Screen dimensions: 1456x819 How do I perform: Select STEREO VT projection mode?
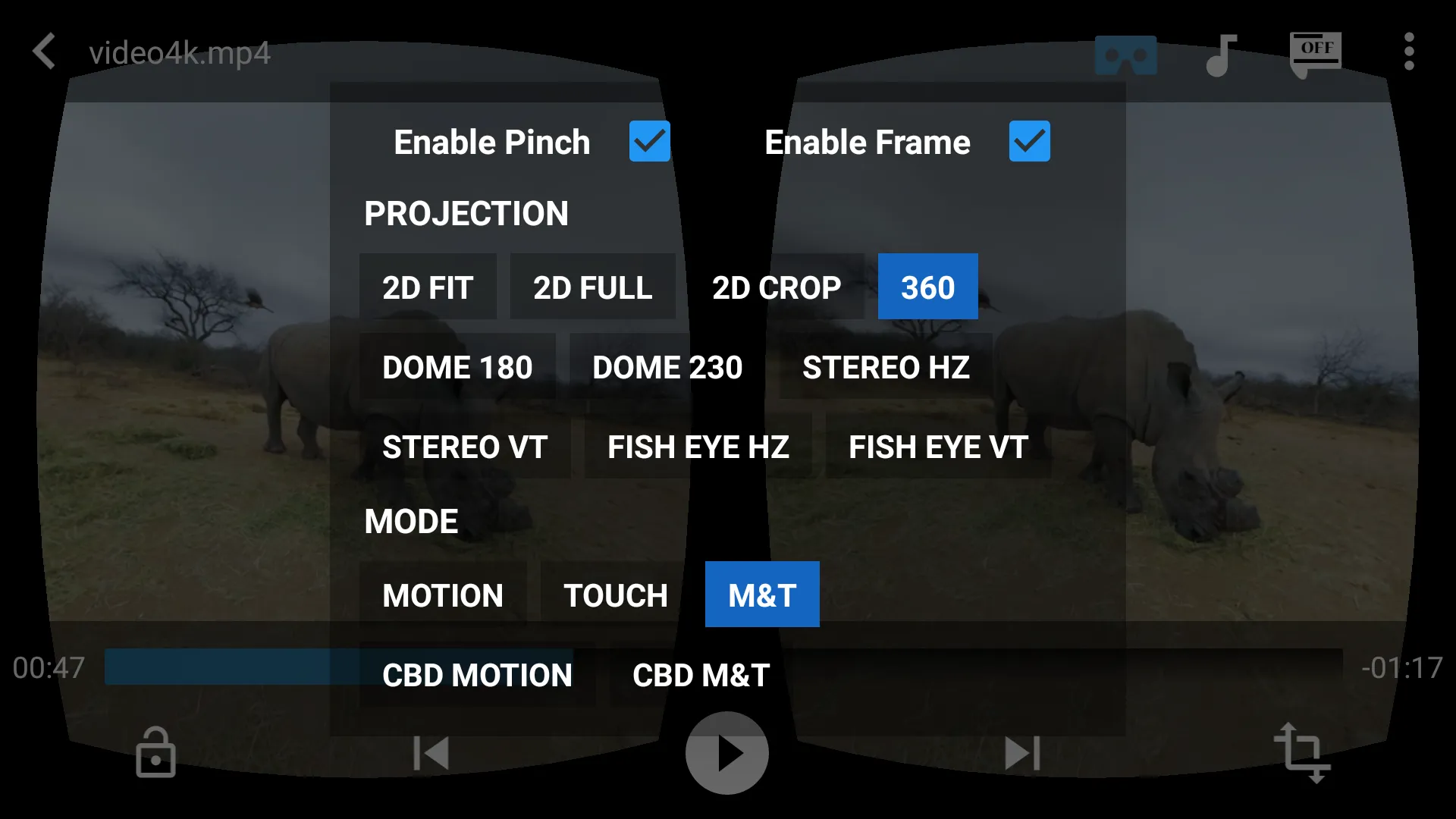point(465,446)
